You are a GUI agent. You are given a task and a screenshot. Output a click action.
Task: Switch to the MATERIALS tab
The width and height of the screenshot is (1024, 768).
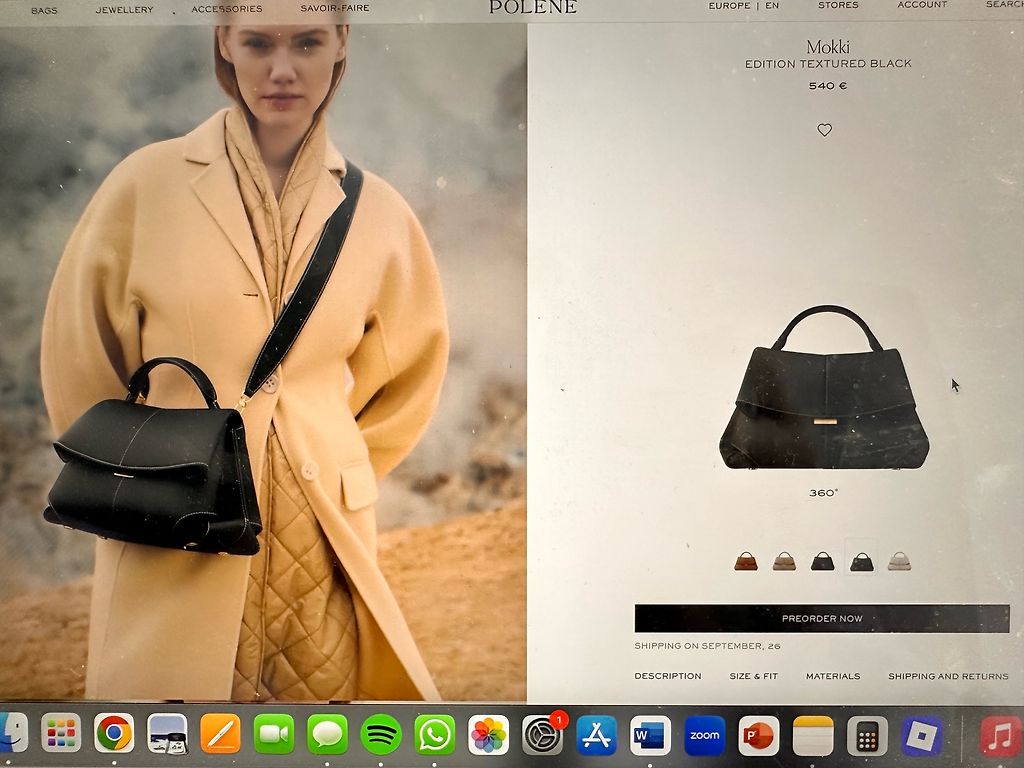(x=833, y=676)
